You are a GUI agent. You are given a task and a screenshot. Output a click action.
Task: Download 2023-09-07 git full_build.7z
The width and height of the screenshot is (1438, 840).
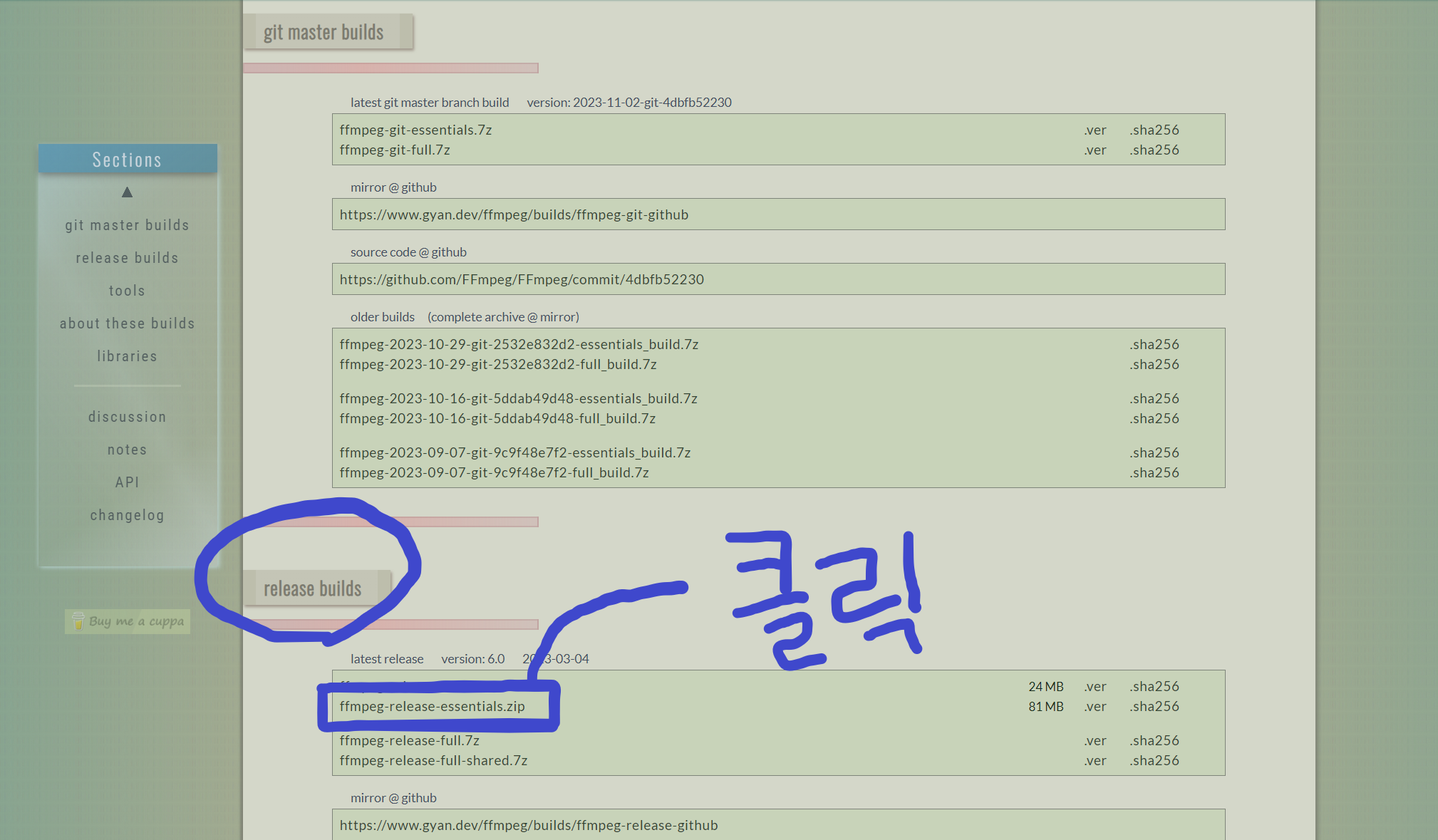(494, 472)
